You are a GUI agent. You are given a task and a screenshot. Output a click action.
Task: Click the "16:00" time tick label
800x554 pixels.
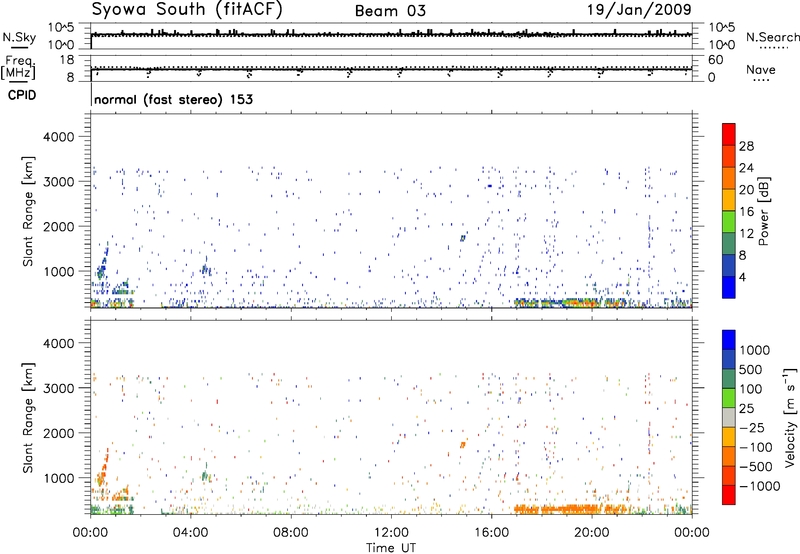(491, 533)
